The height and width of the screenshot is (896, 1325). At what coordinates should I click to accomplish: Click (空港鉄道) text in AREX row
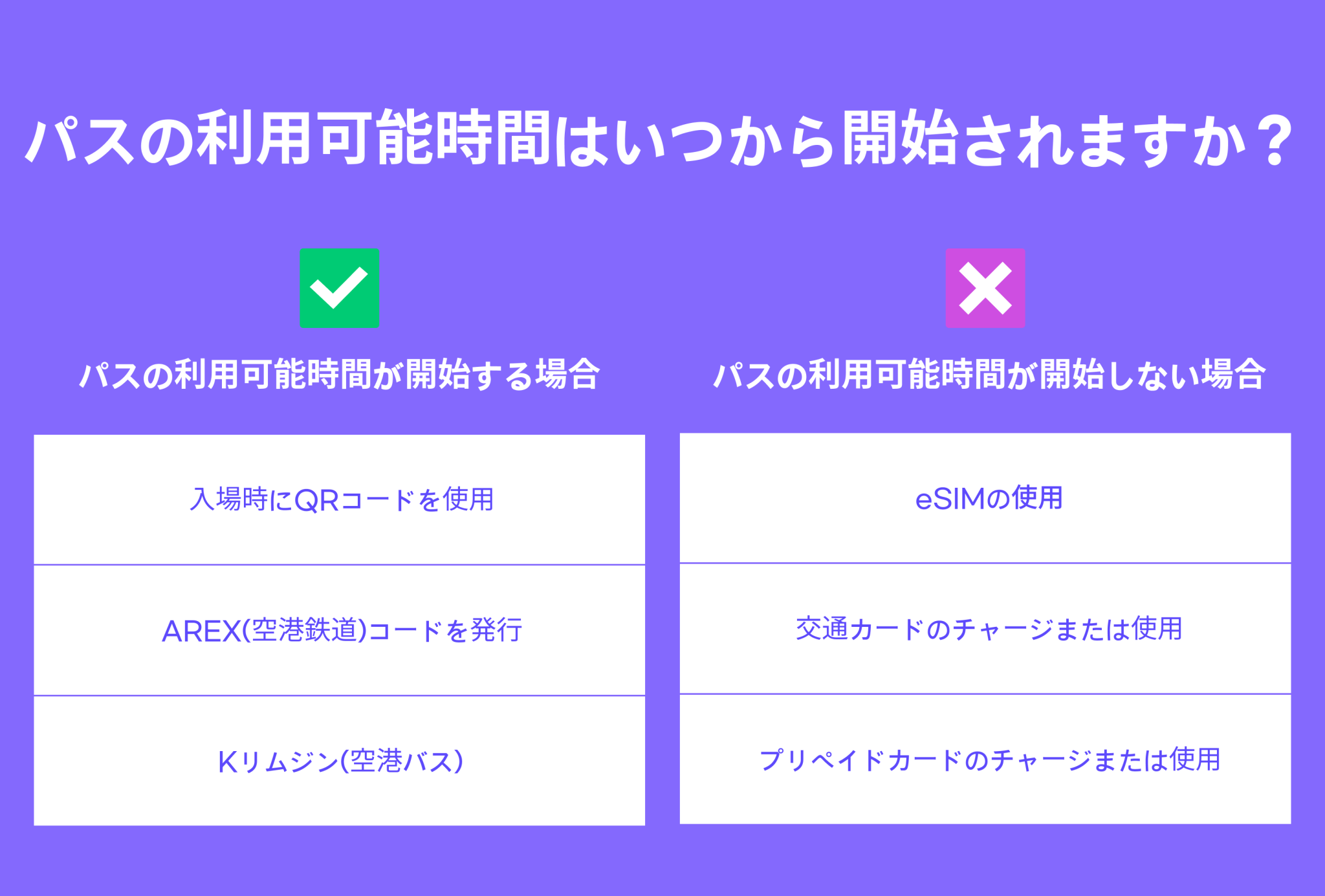pos(305,630)
